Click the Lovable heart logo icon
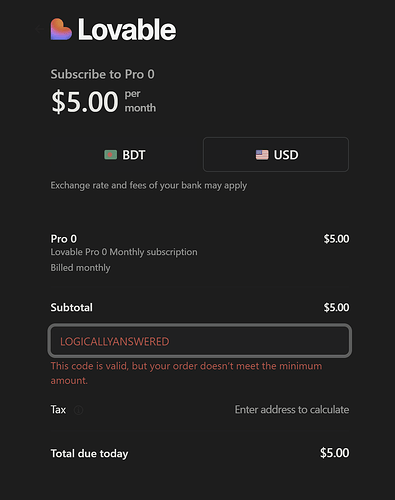Image resolution: width=395 pixels, height=500 pixels. click(61, 29)
